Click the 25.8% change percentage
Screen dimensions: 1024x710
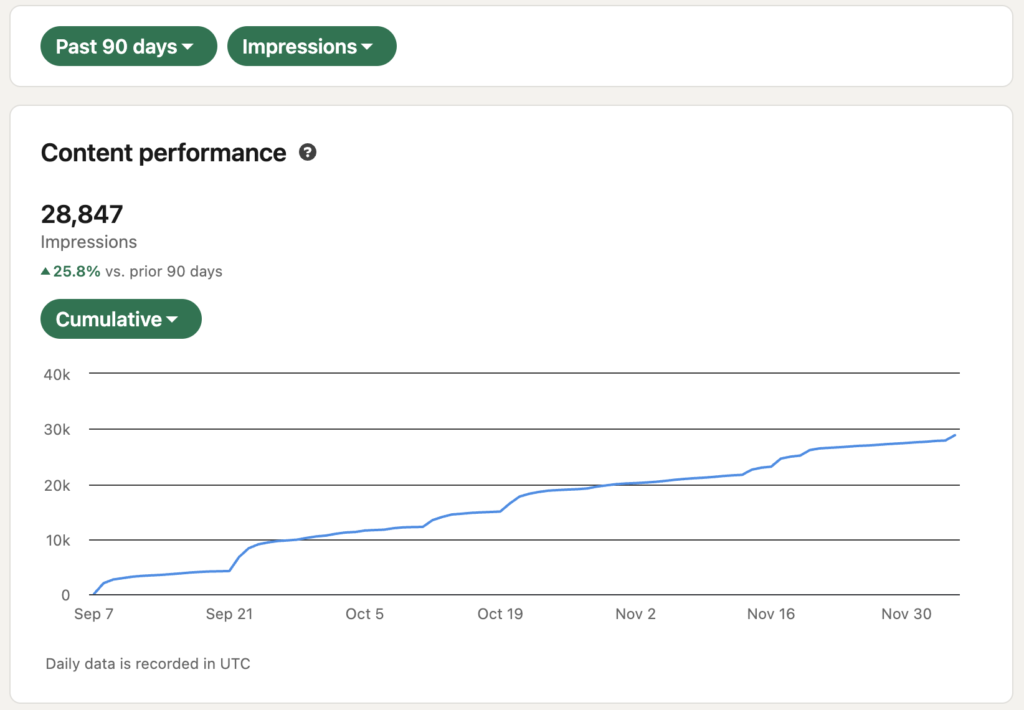[x=77, y=271]
